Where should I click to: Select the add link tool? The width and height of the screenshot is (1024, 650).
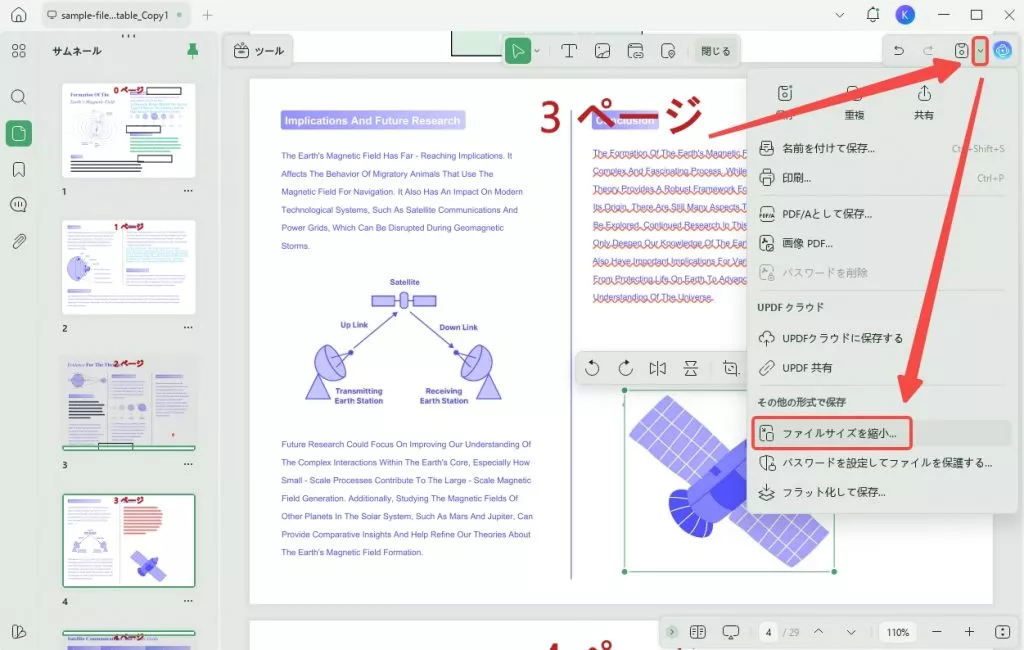coord(635,51)
